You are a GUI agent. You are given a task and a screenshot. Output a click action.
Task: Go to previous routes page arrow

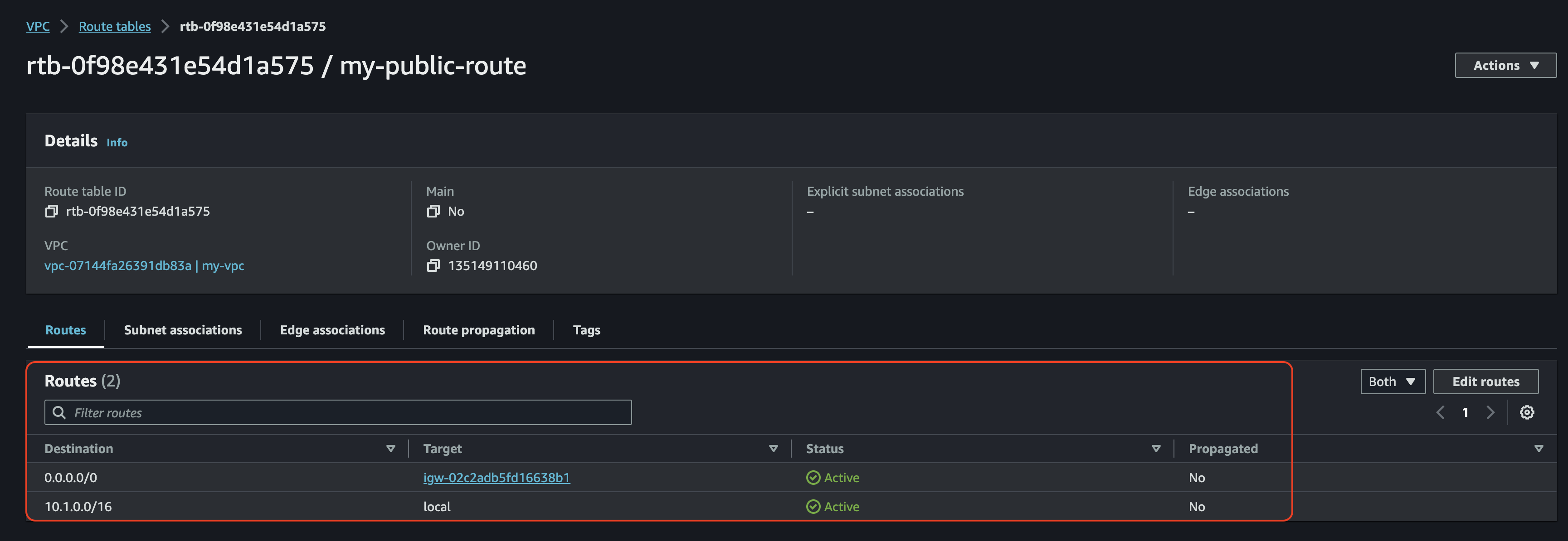click(1440, 413)
